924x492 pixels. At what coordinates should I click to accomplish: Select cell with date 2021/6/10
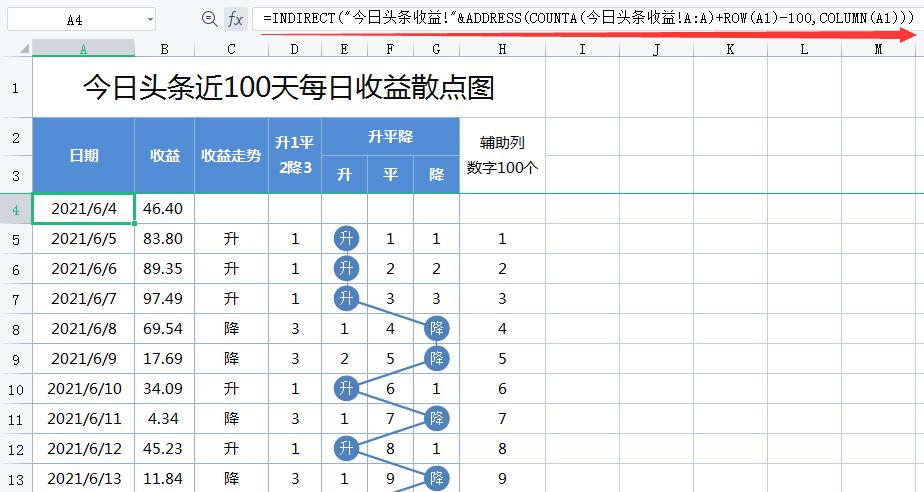coord(84,389)
